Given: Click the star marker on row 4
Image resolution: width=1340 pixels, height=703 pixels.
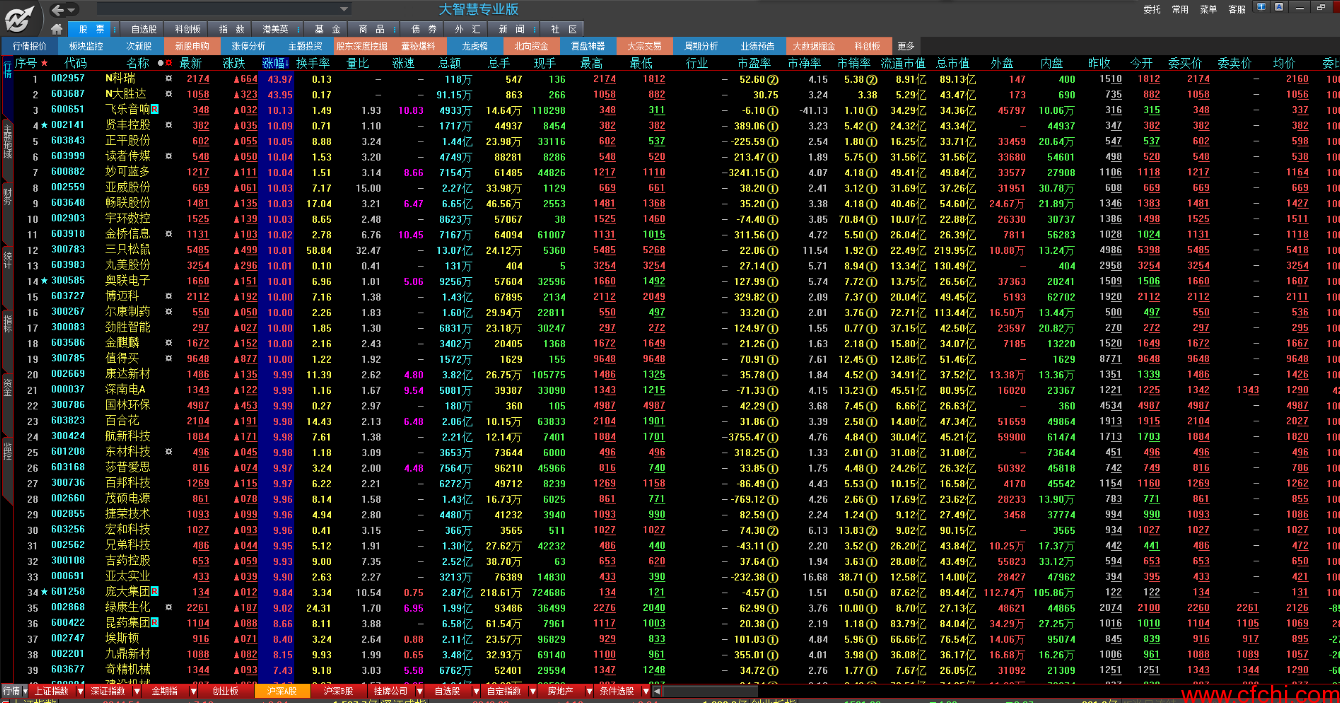Looking at the screenshot, I should [x=44, y=125].
